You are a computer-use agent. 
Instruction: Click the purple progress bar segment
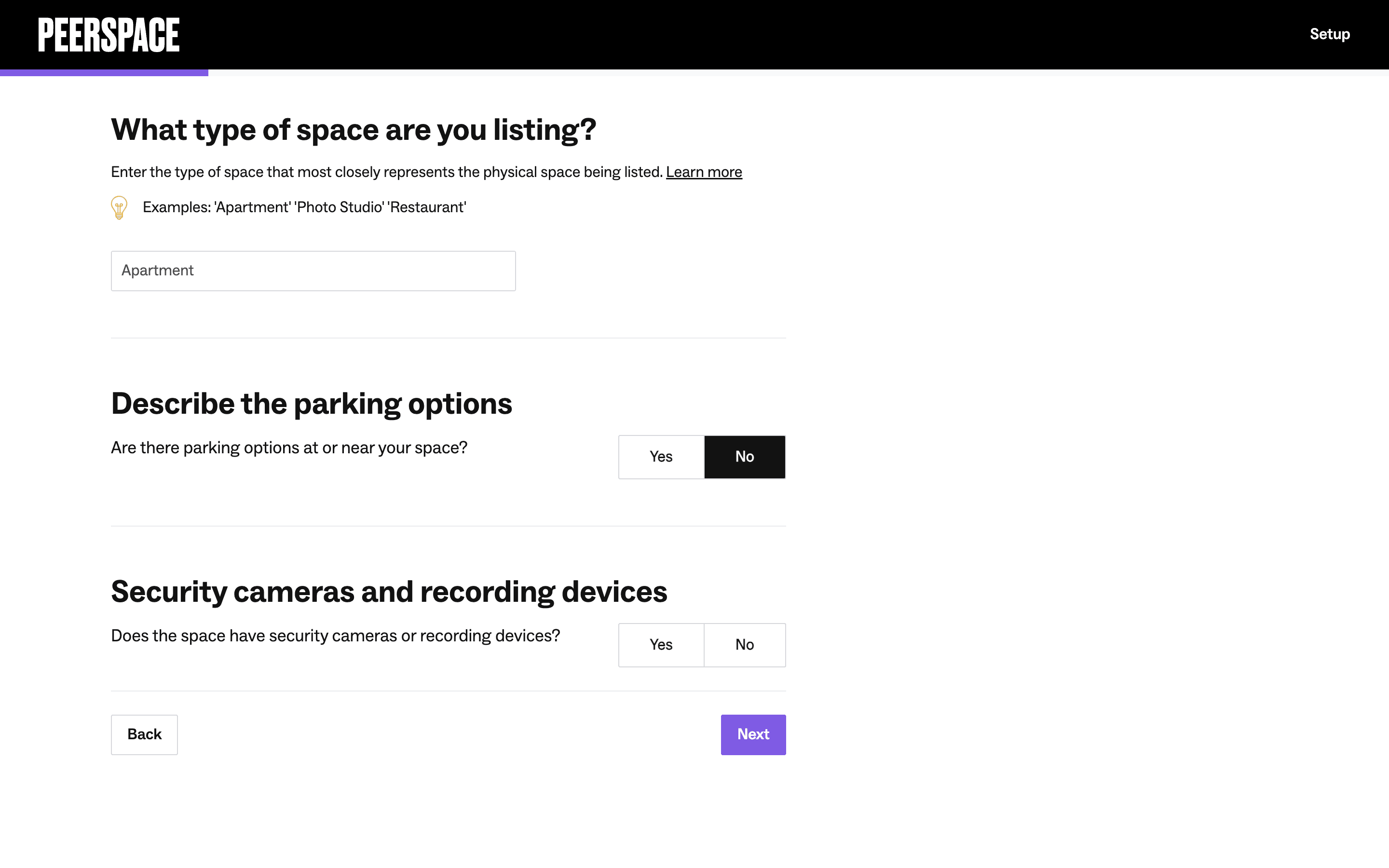104,73
